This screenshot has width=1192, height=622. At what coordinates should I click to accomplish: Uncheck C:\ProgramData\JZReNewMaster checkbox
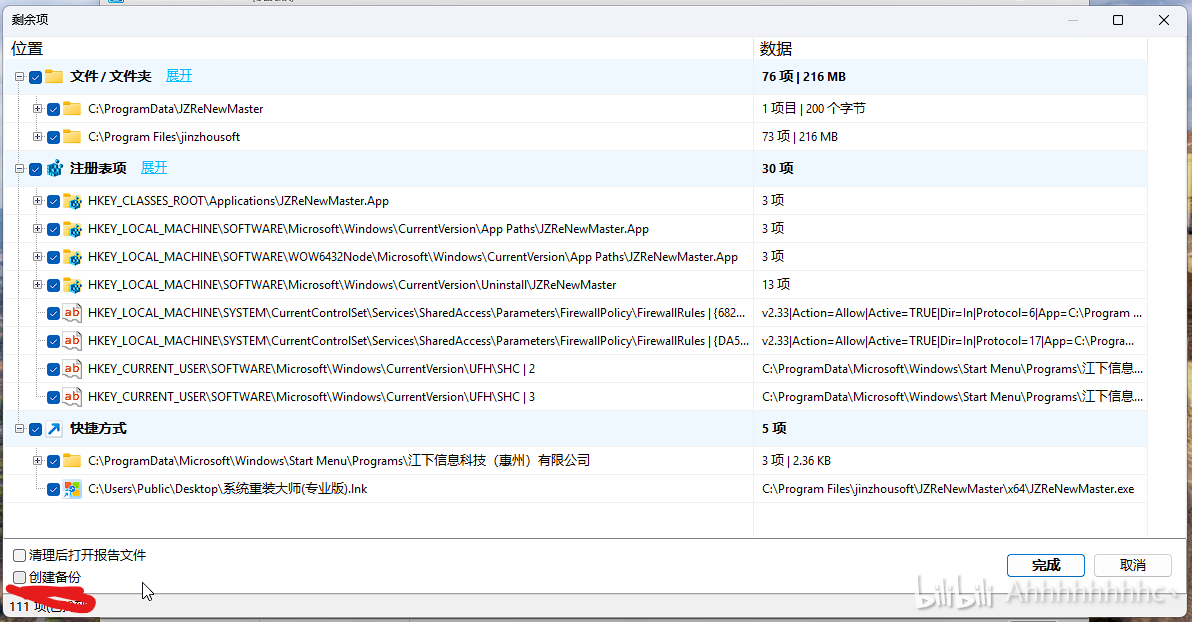[53, 109]
